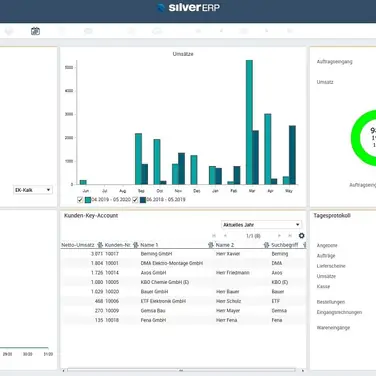Viewport: 376px width, 376px height.
Task: Select the Axos GmbH row
Action: pyautogui.click(x=183, y=273)
